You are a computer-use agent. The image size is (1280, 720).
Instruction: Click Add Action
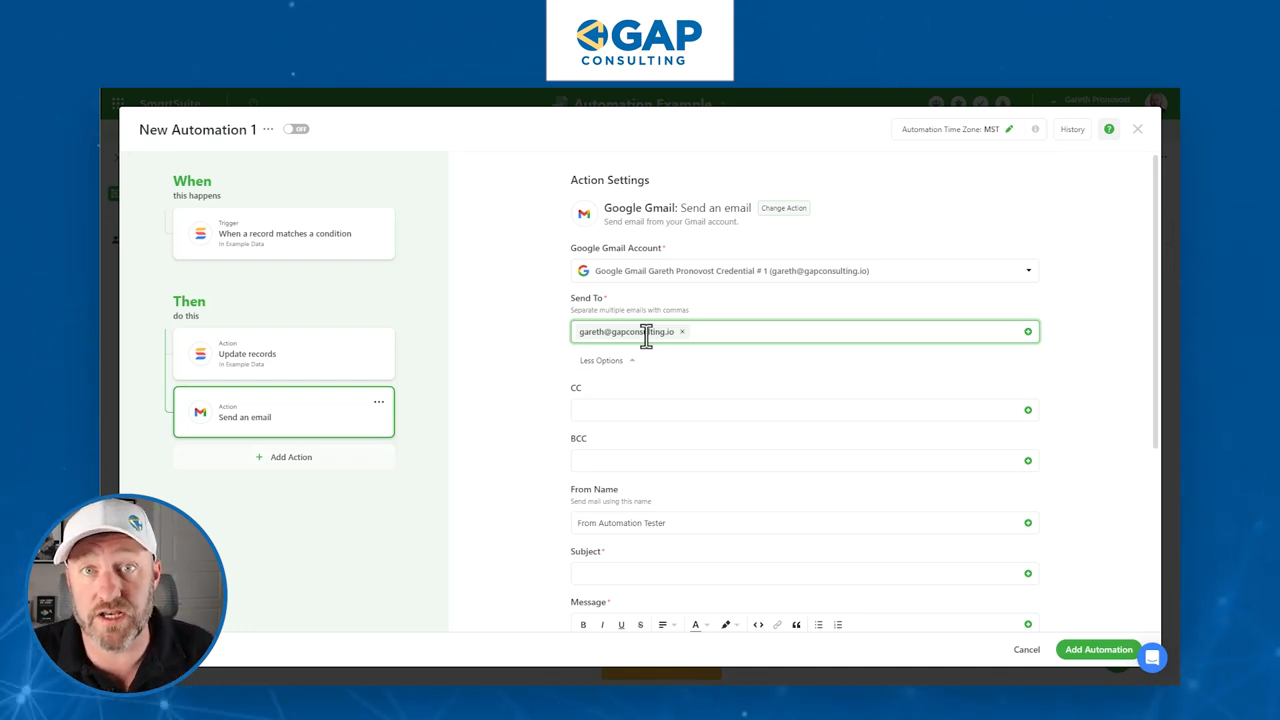tap(284, 457)
